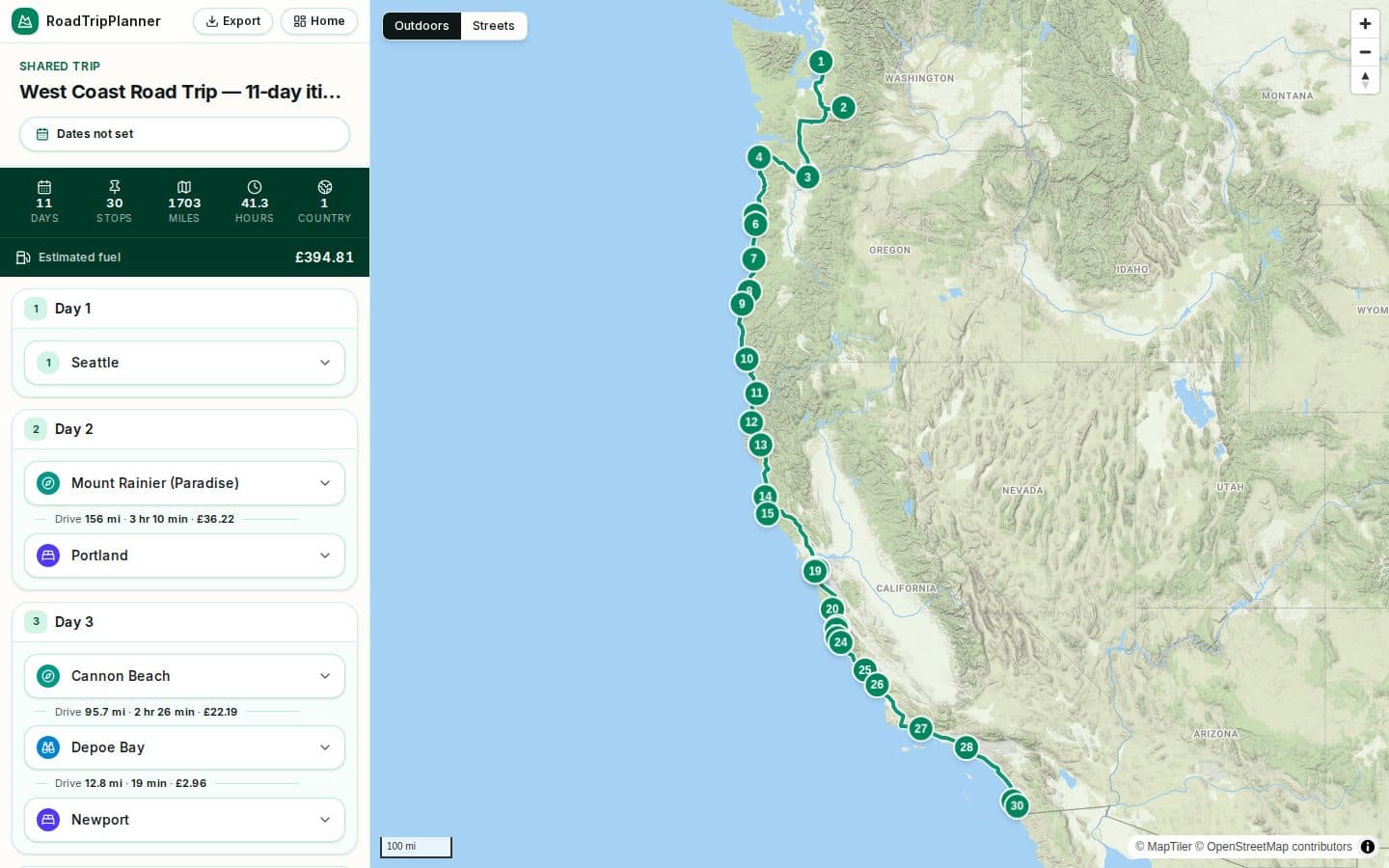Image resolution: width=1389 pixels, height=868 pixels.
Task: Expand the Portland stop details
Action: pos(184,556)
